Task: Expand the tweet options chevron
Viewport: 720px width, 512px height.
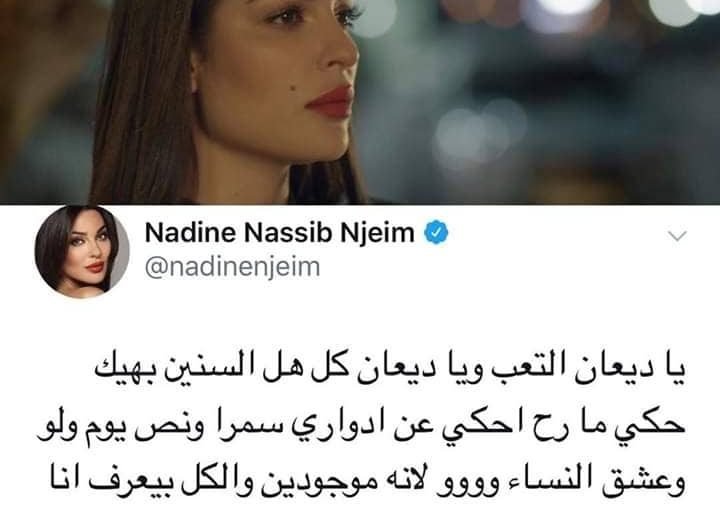Action: coord(677,236)
